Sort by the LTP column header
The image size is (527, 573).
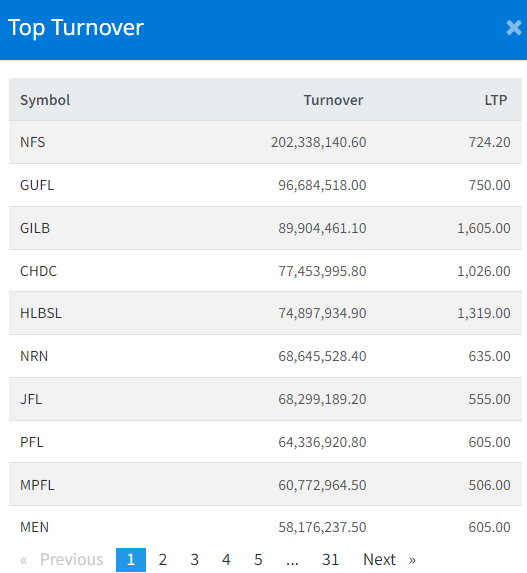[x=496, y=100]
